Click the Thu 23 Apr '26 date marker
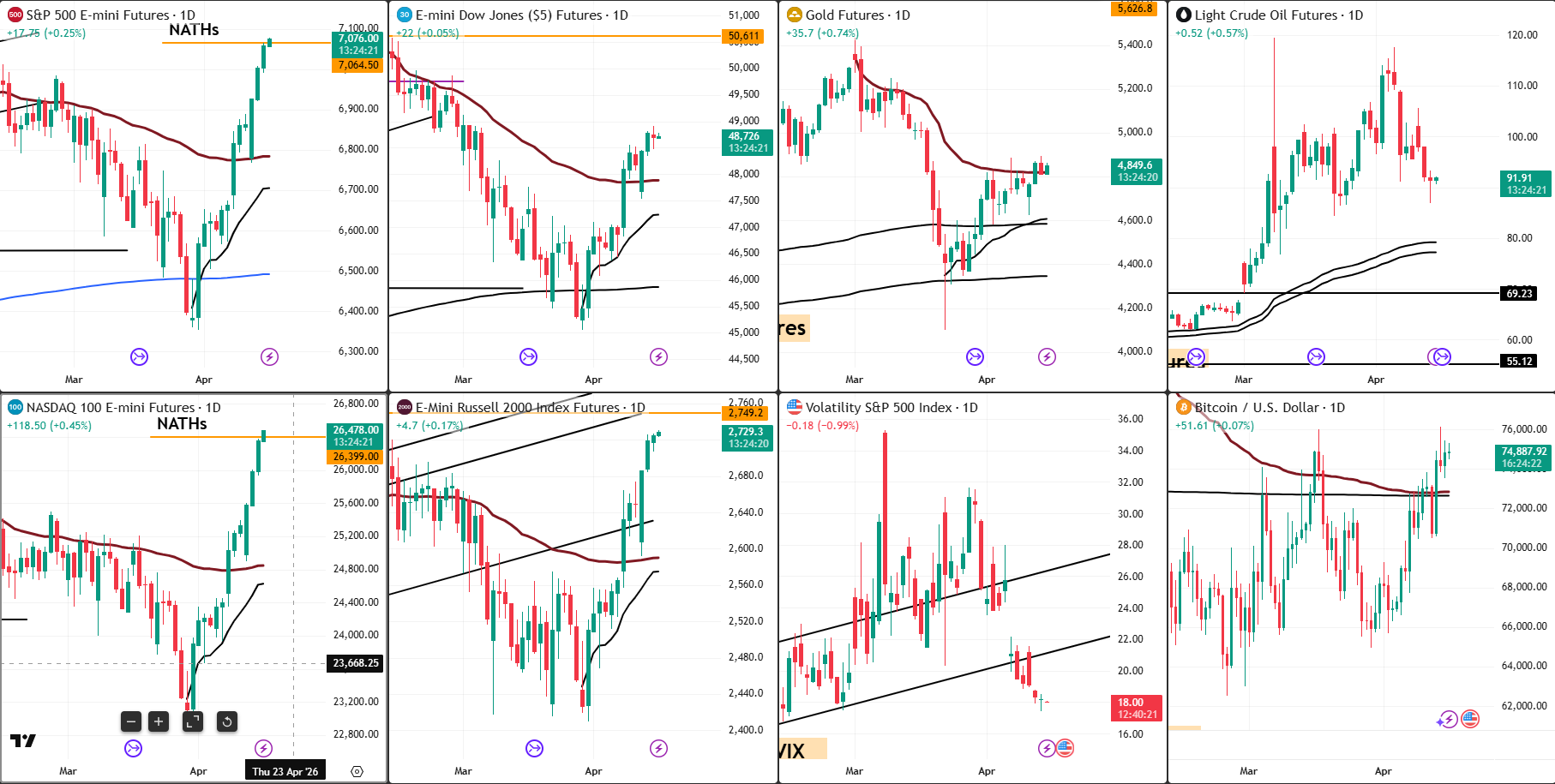The height and width of the screenshot is (784, 1555). [x=285, y=770]
